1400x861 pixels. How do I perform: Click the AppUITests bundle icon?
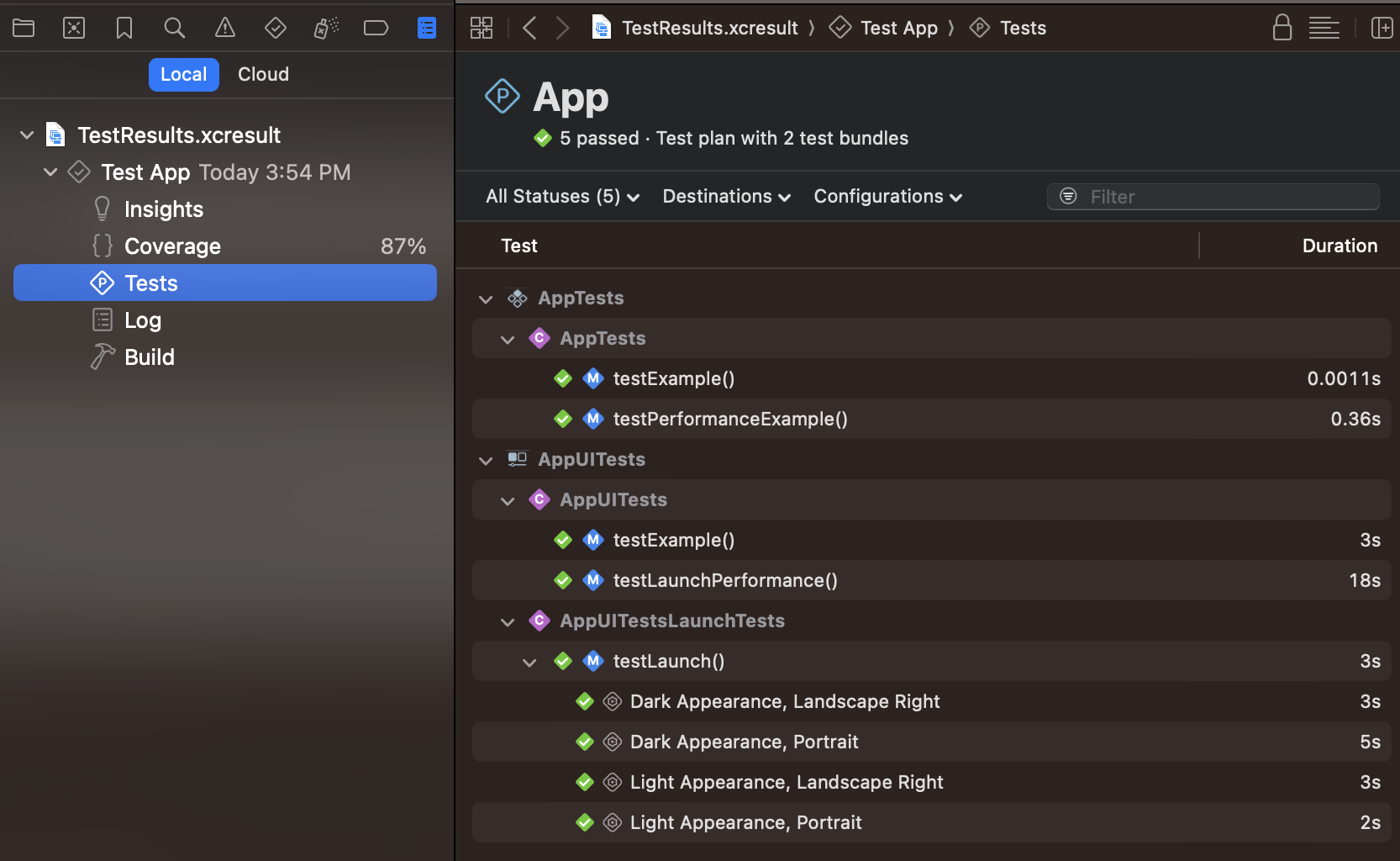518,459
